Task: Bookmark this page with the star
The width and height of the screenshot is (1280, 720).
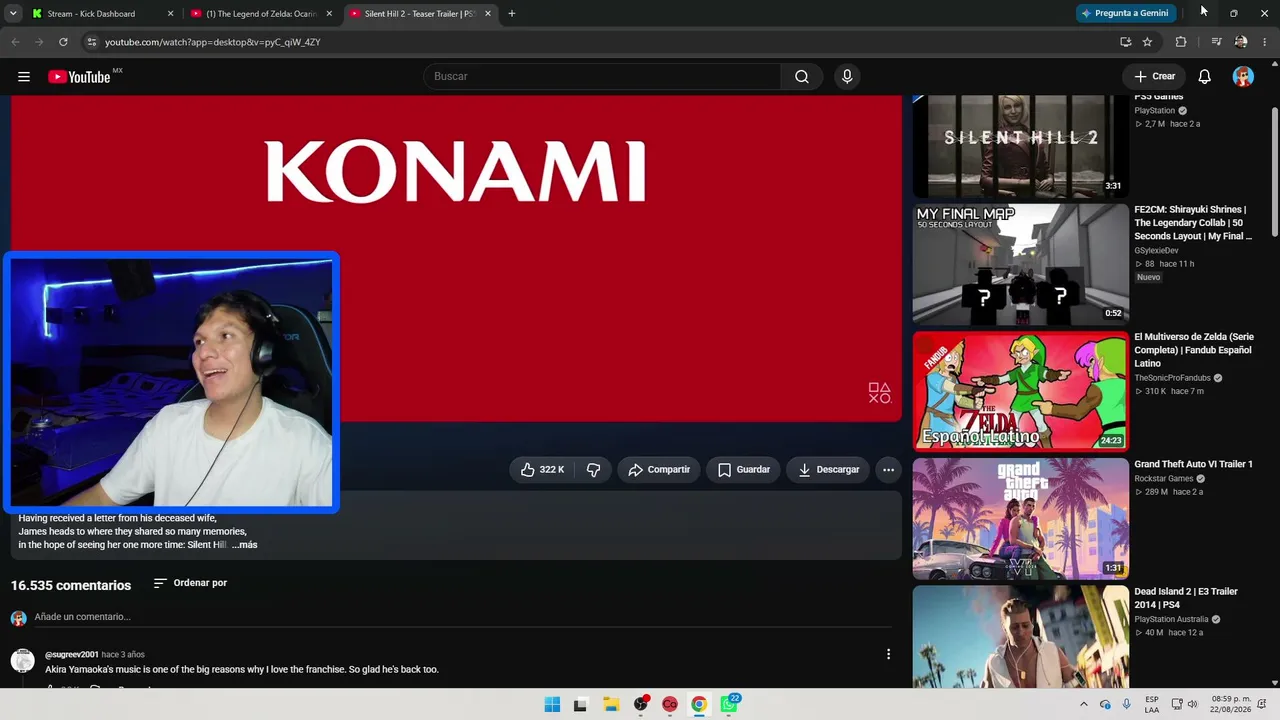Action: [x=1147, y=42]
